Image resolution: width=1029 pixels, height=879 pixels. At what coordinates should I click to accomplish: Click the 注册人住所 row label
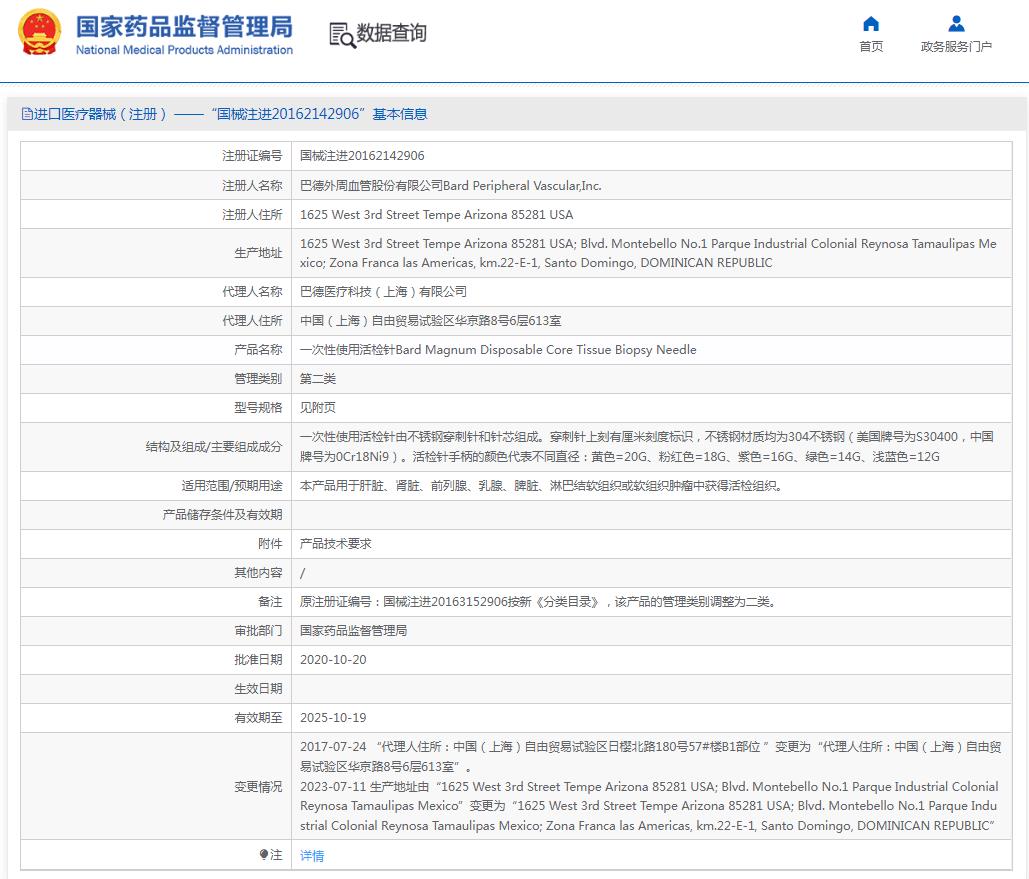pyautogui.click(x=252, y=215)
